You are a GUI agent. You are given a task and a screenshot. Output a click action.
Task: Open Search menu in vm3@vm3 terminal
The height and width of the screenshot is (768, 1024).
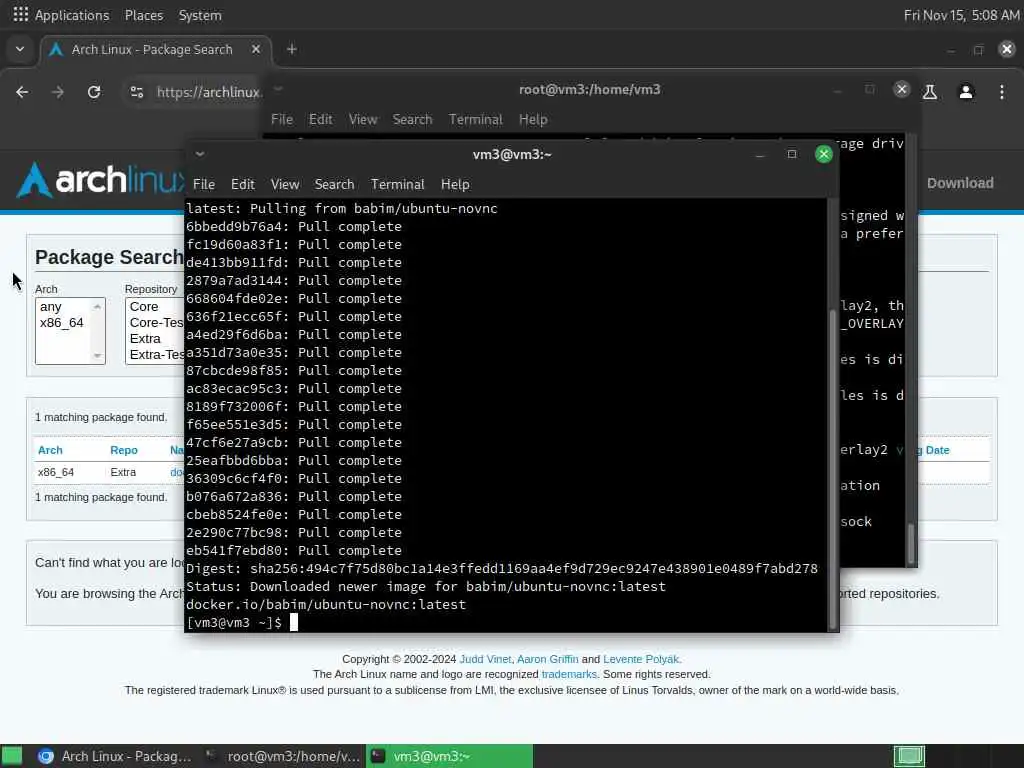coord(334,184)
